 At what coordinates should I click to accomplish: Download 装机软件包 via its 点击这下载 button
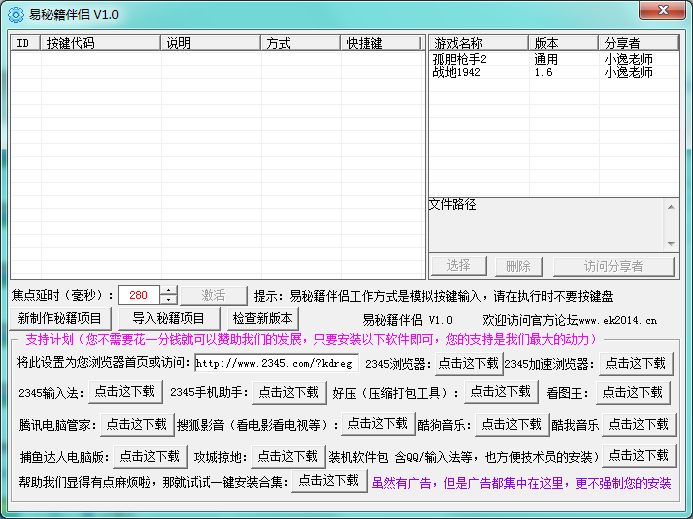pos(639,456)
